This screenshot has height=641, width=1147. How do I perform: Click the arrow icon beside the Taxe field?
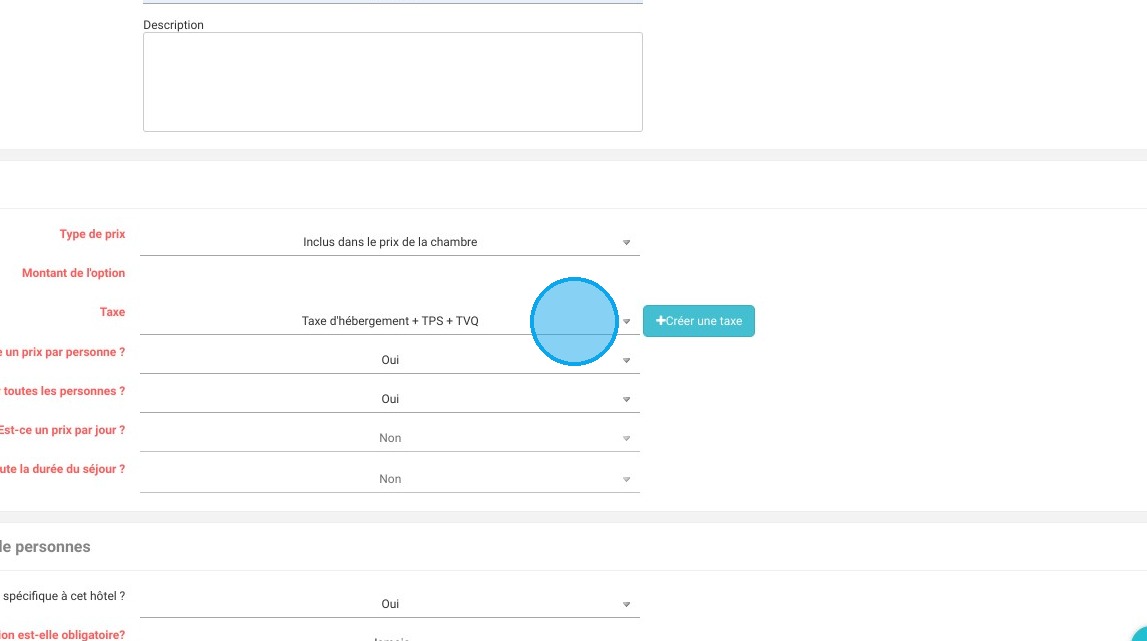(627, 322)
